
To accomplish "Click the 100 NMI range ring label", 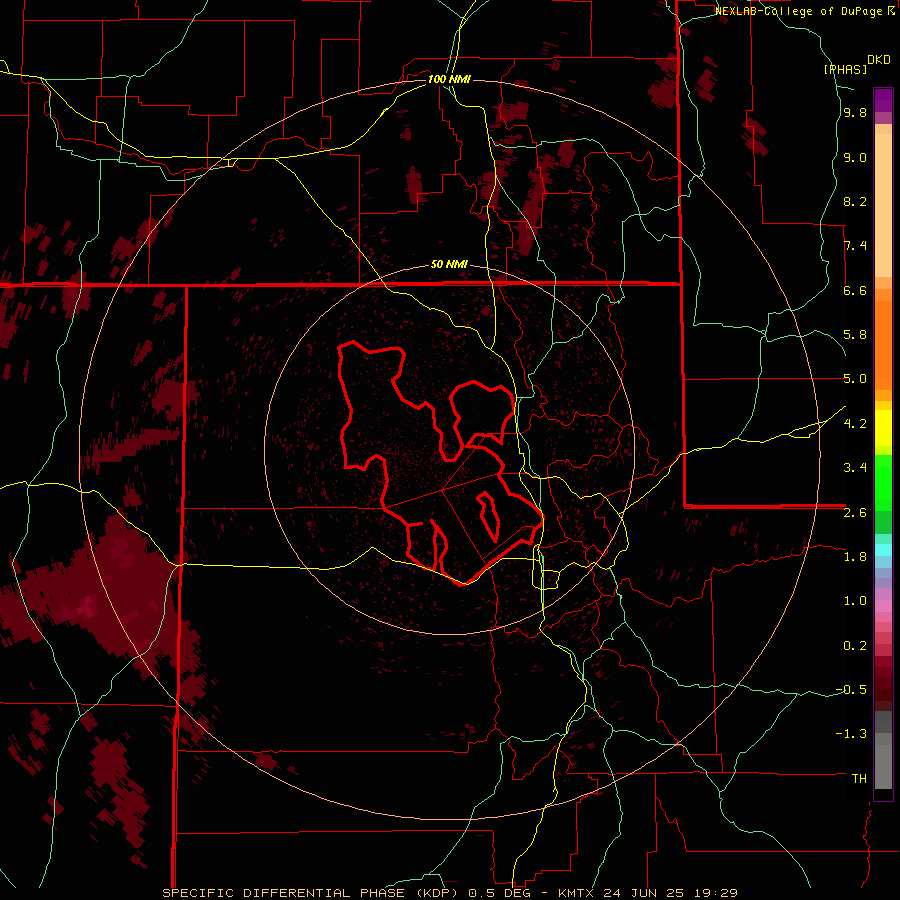I will 449,79.
